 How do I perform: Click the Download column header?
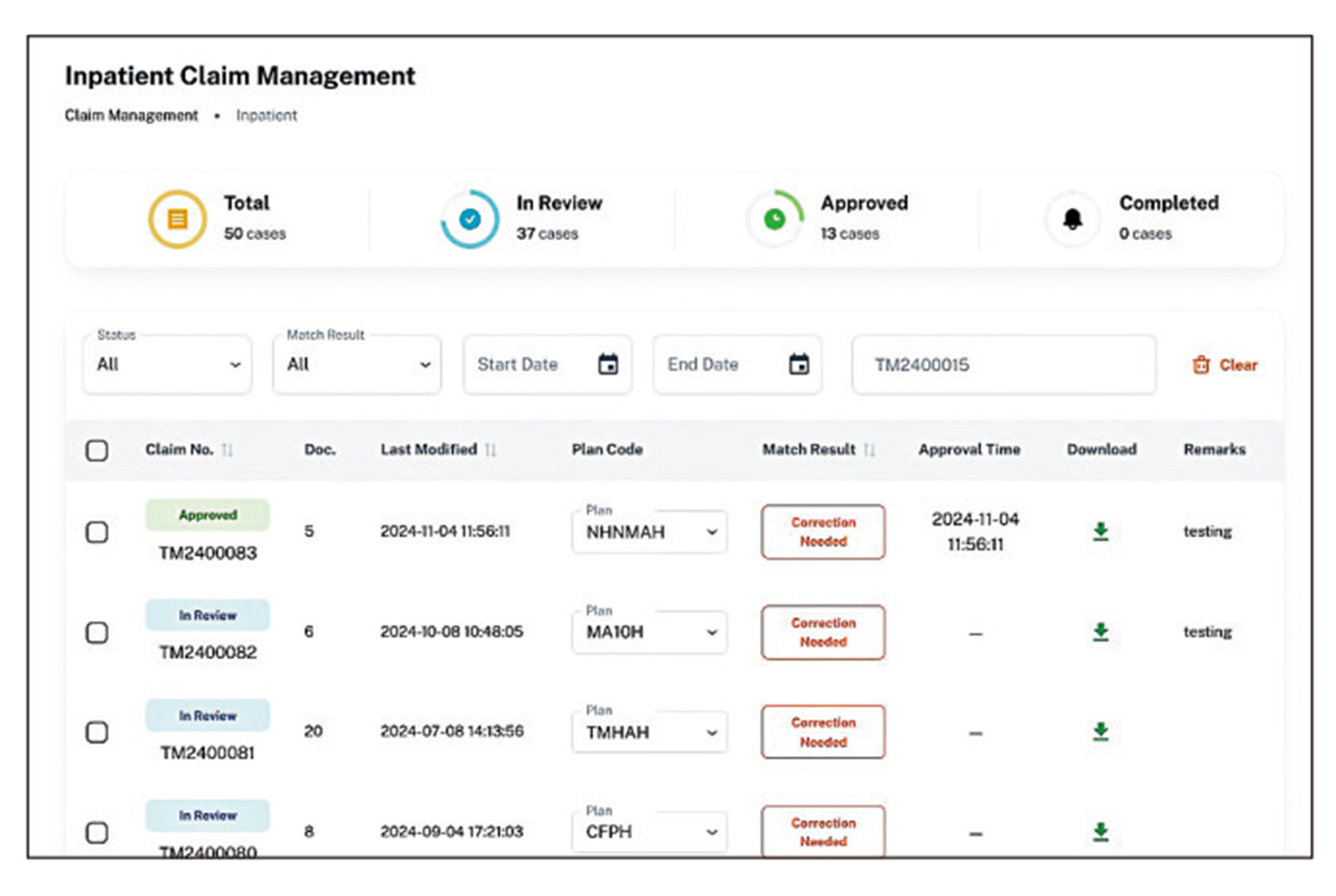tap(1102, 450)
